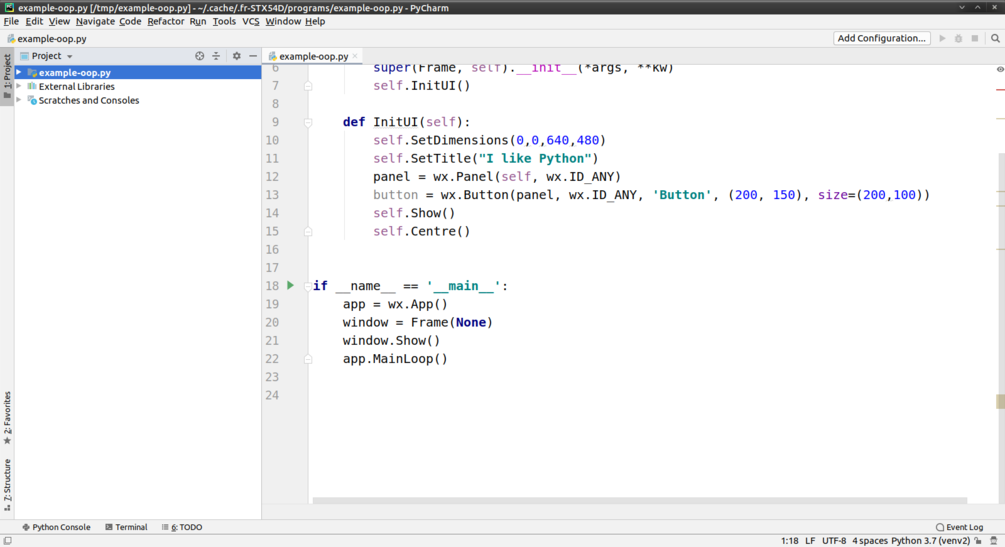
Task: Click the locate current file target icon
Action: point(200,56)
